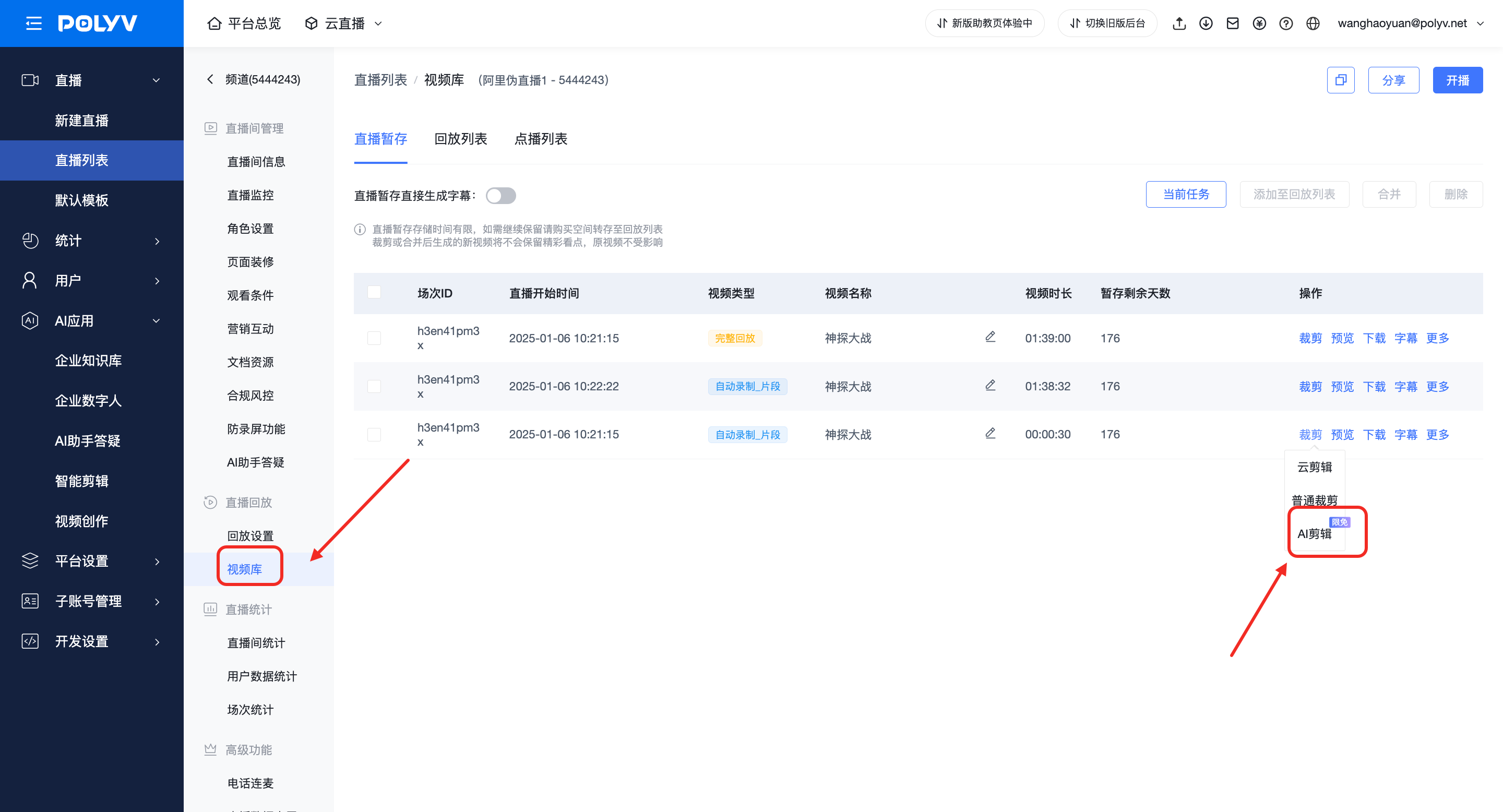Switch to the 直播暂存 tab
Image resolution: width=1503 pixels, height=812 pixels.
[x=380, y=139]
